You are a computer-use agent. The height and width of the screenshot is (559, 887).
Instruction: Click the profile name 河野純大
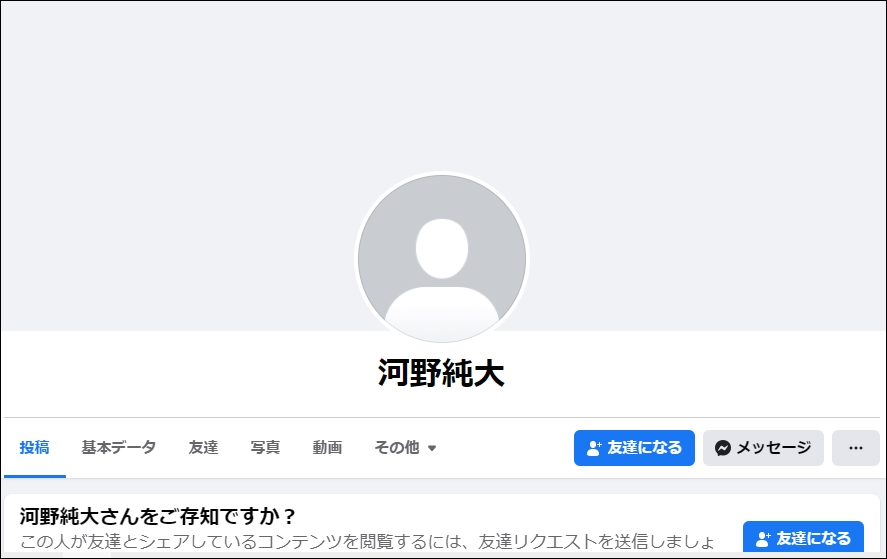click(441, 373)
